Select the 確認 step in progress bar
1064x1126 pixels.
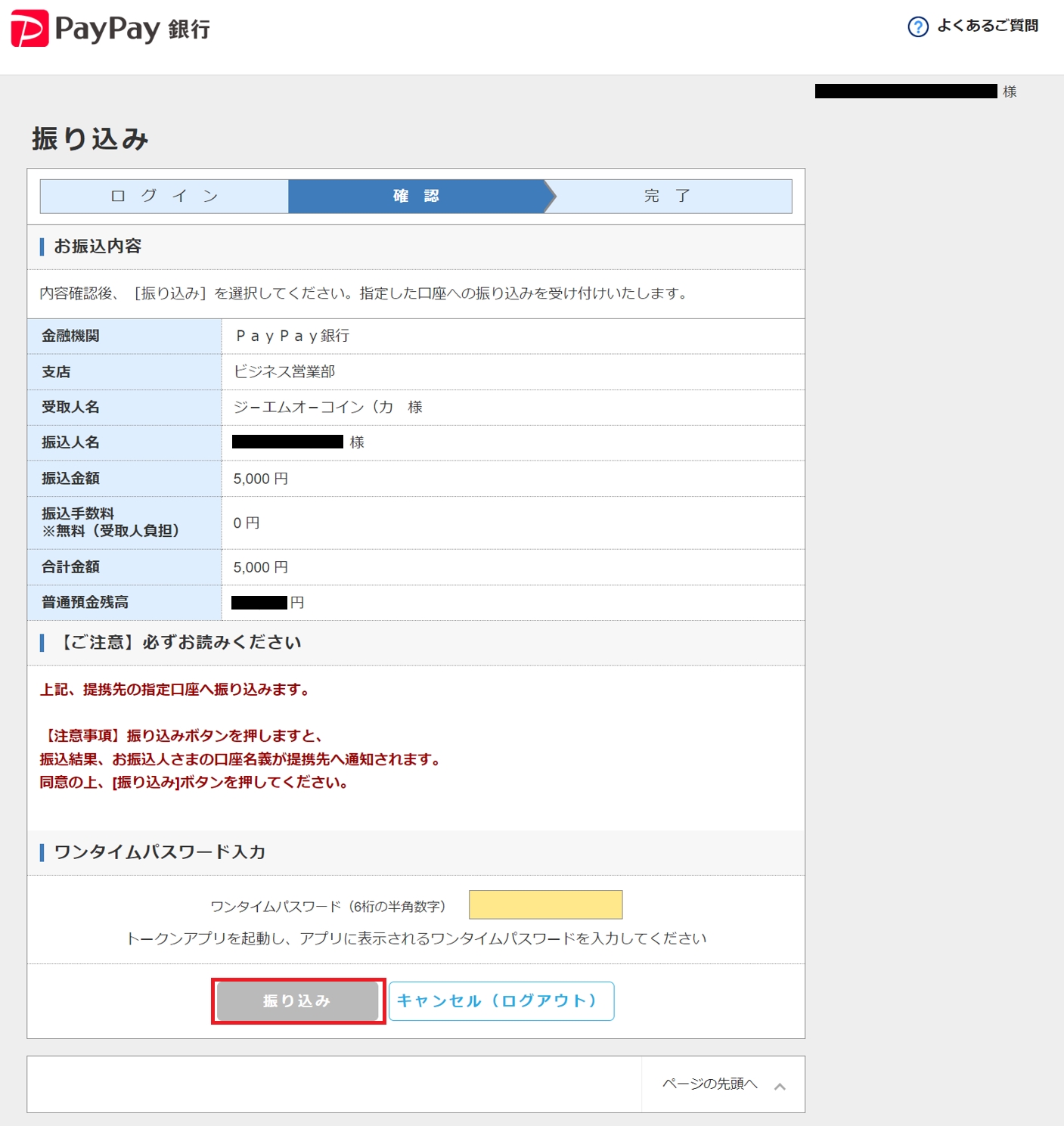click(416, 197)
